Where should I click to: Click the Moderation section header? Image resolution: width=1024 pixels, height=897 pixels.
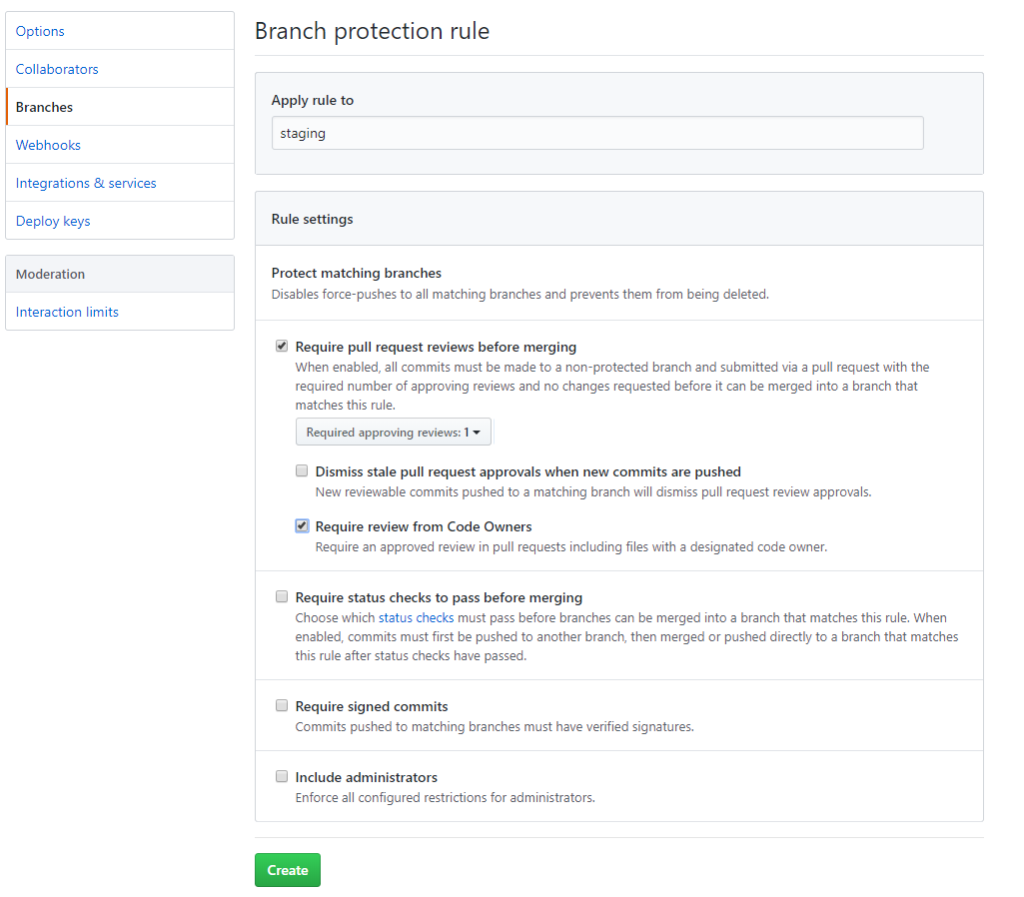[x=50, y=274]
